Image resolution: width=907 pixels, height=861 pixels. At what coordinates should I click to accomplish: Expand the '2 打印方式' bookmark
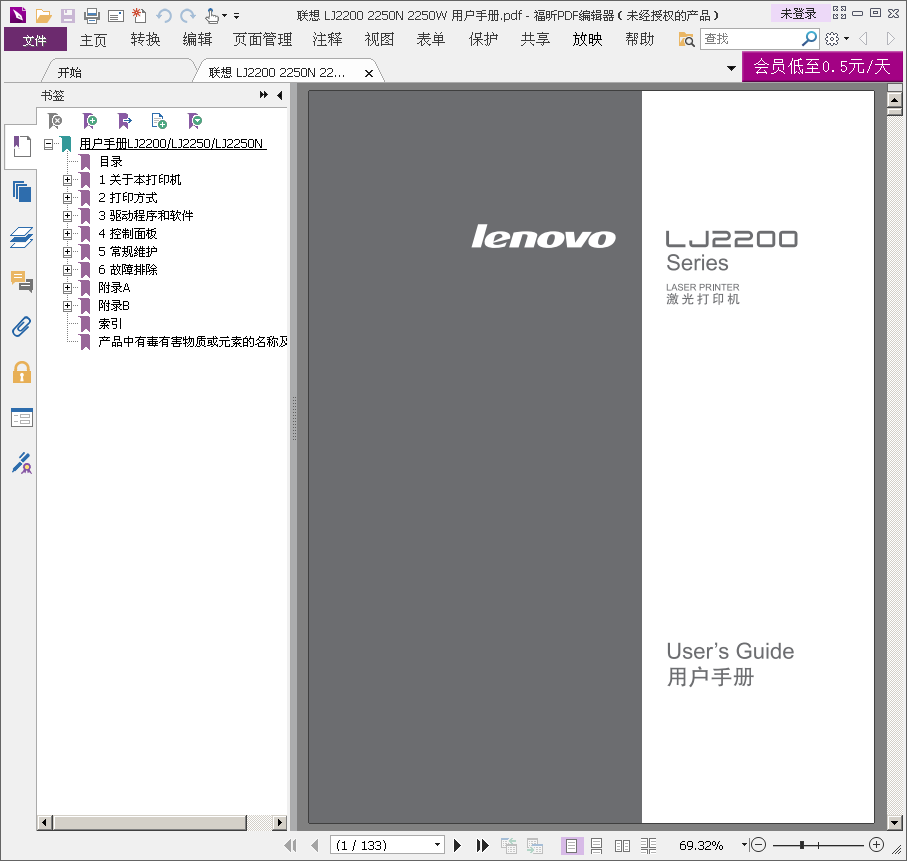pos(68,198)
